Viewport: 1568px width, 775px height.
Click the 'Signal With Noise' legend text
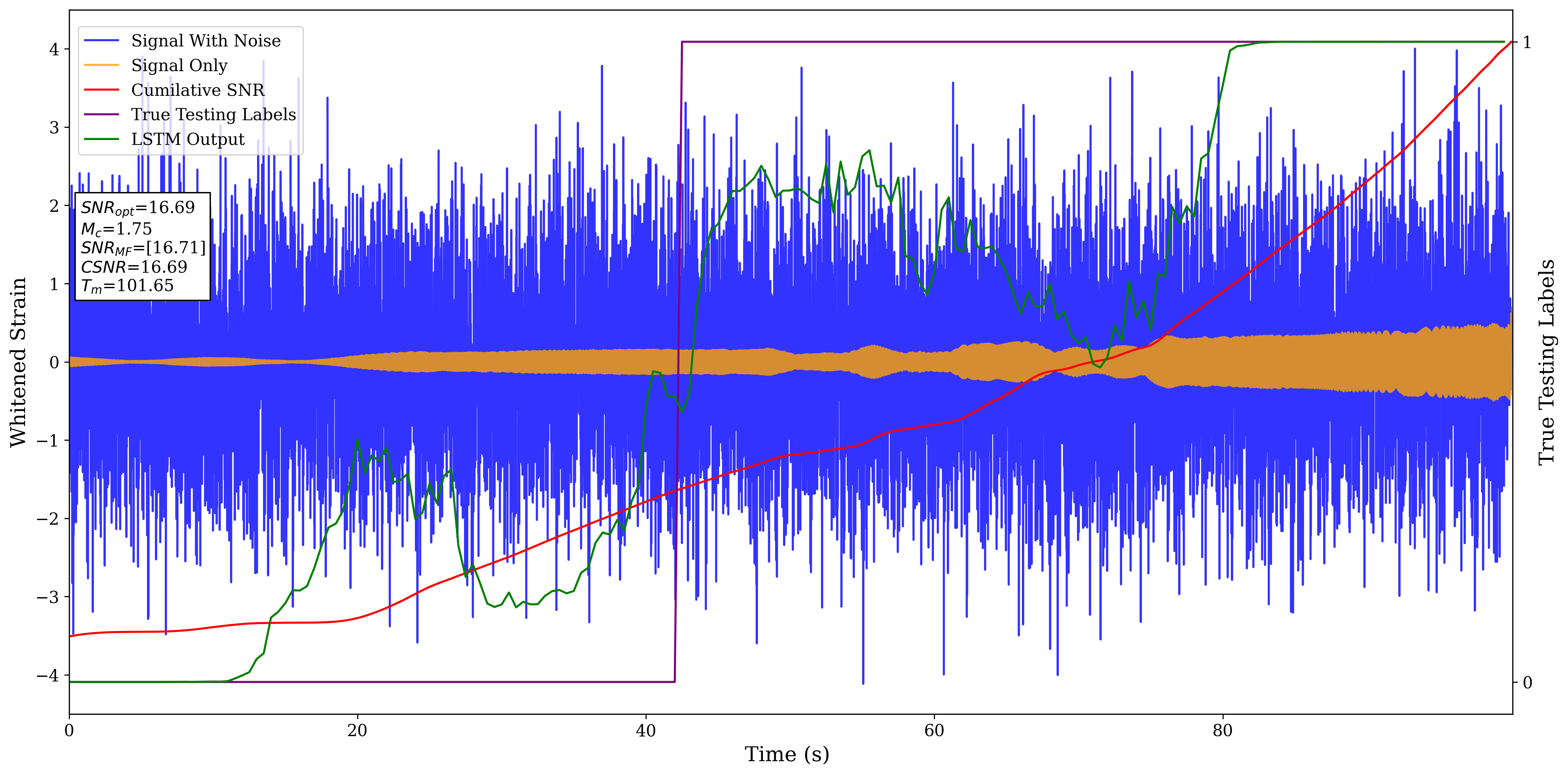206,41
